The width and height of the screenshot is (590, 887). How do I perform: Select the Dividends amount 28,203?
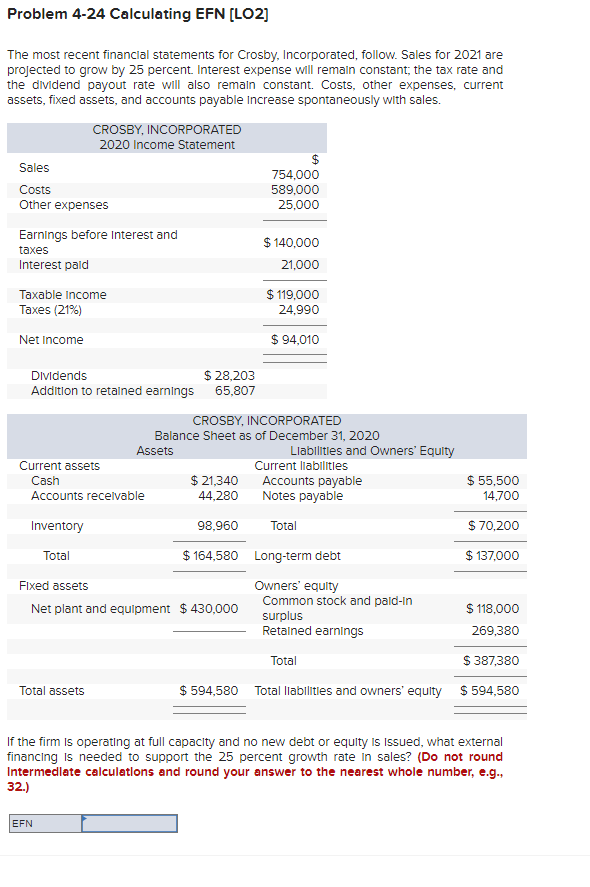[x=230, y=375]
